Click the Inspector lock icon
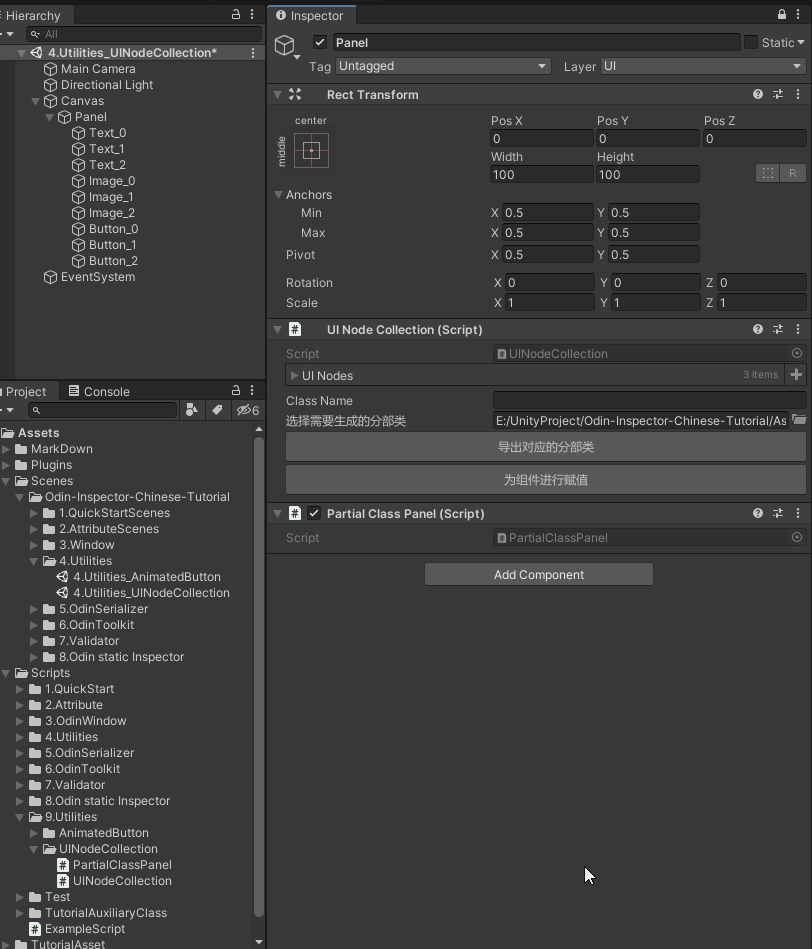 (782, 15)
